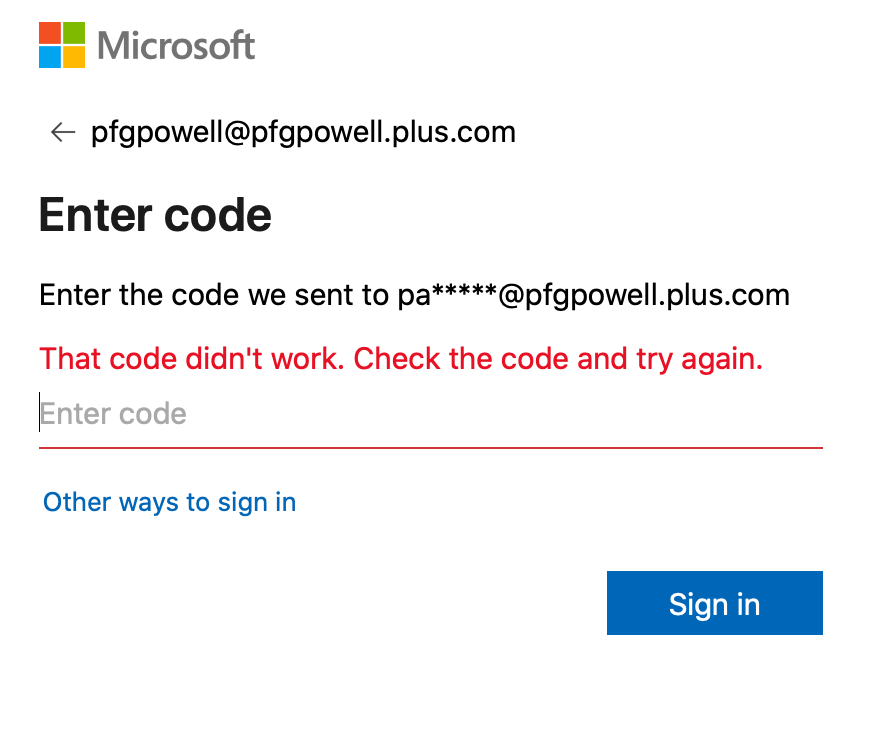Click the back arrow beside the email
The height and width of the screenshot is (748, 896).
[63, 132]
